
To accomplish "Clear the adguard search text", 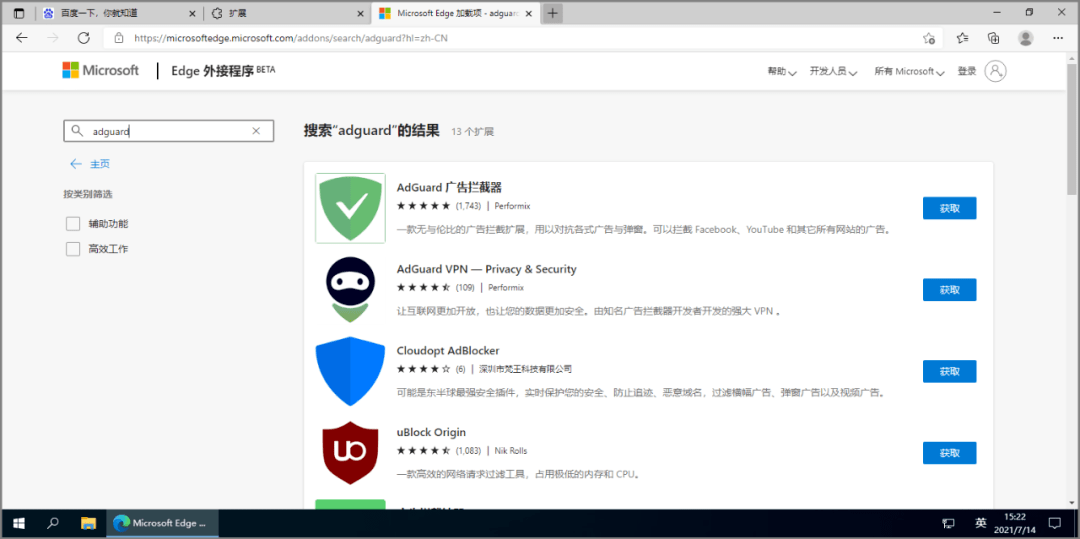I will pos(256,131).
